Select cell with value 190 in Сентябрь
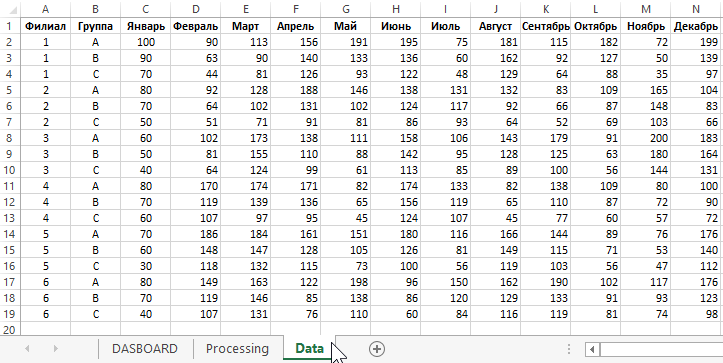The image size is (723, 363). pyautogui.click(x=545, y=282)
